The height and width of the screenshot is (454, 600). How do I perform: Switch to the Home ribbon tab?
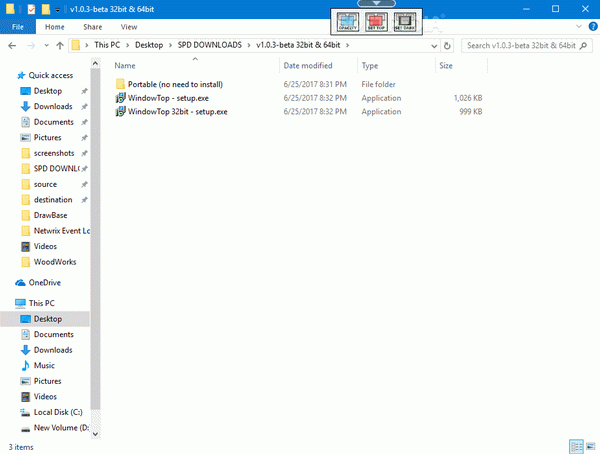pyautogui.click(x=55, y=27)
